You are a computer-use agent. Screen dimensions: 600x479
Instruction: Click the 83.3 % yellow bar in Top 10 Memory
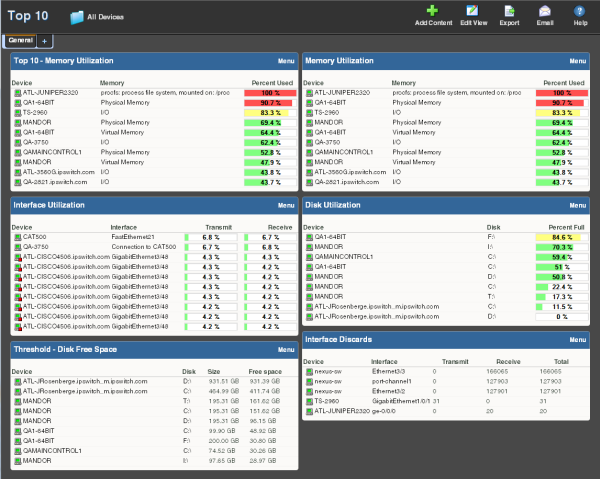click(270, 113)
